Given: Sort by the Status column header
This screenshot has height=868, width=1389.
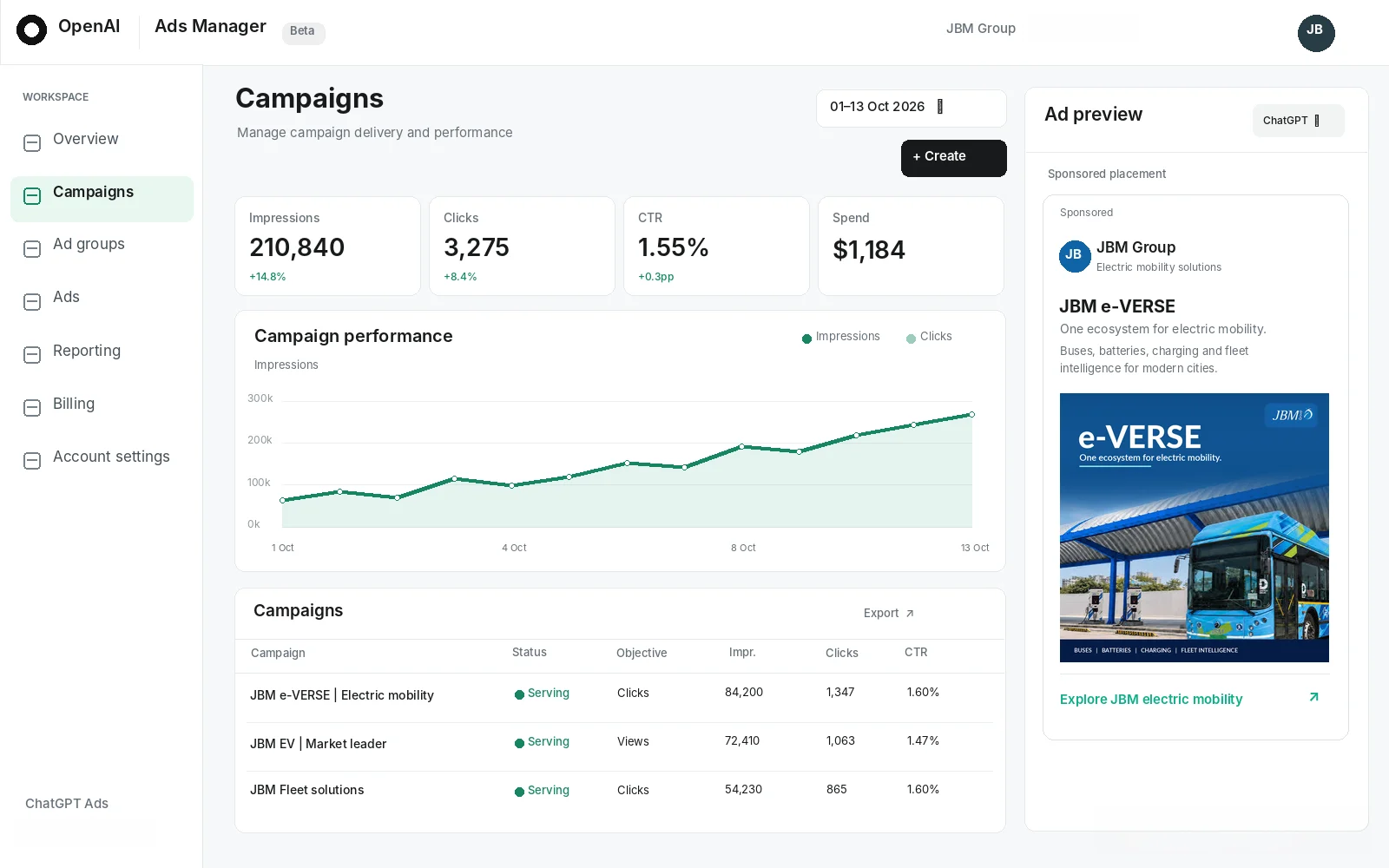Looking at the screenshot, I should 530,652.
